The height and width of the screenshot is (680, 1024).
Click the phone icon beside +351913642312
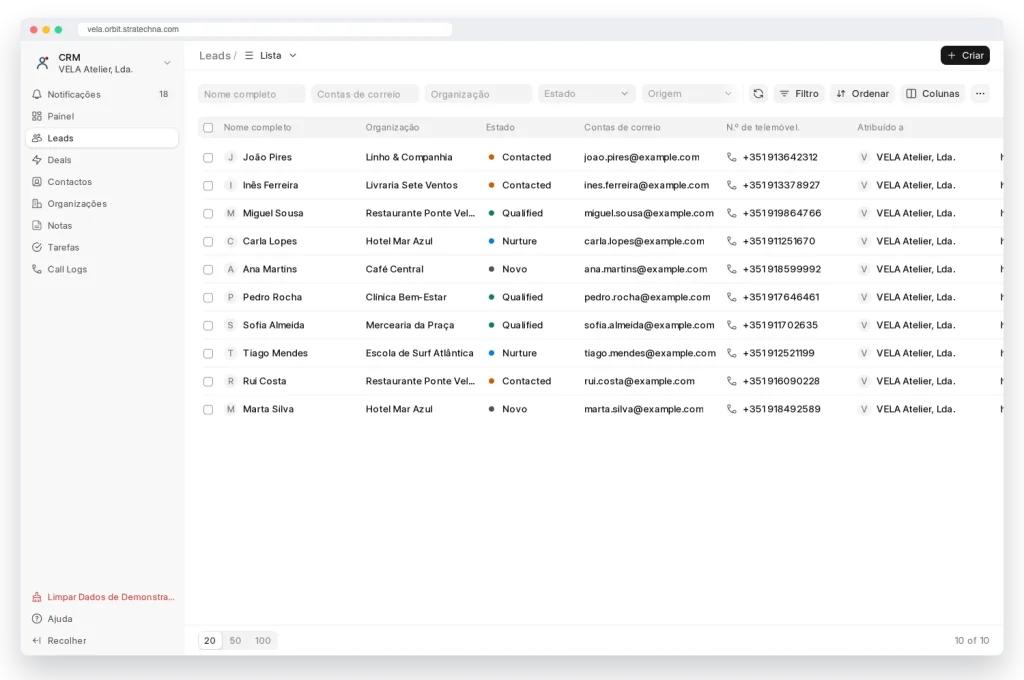(x=731, y=157)
